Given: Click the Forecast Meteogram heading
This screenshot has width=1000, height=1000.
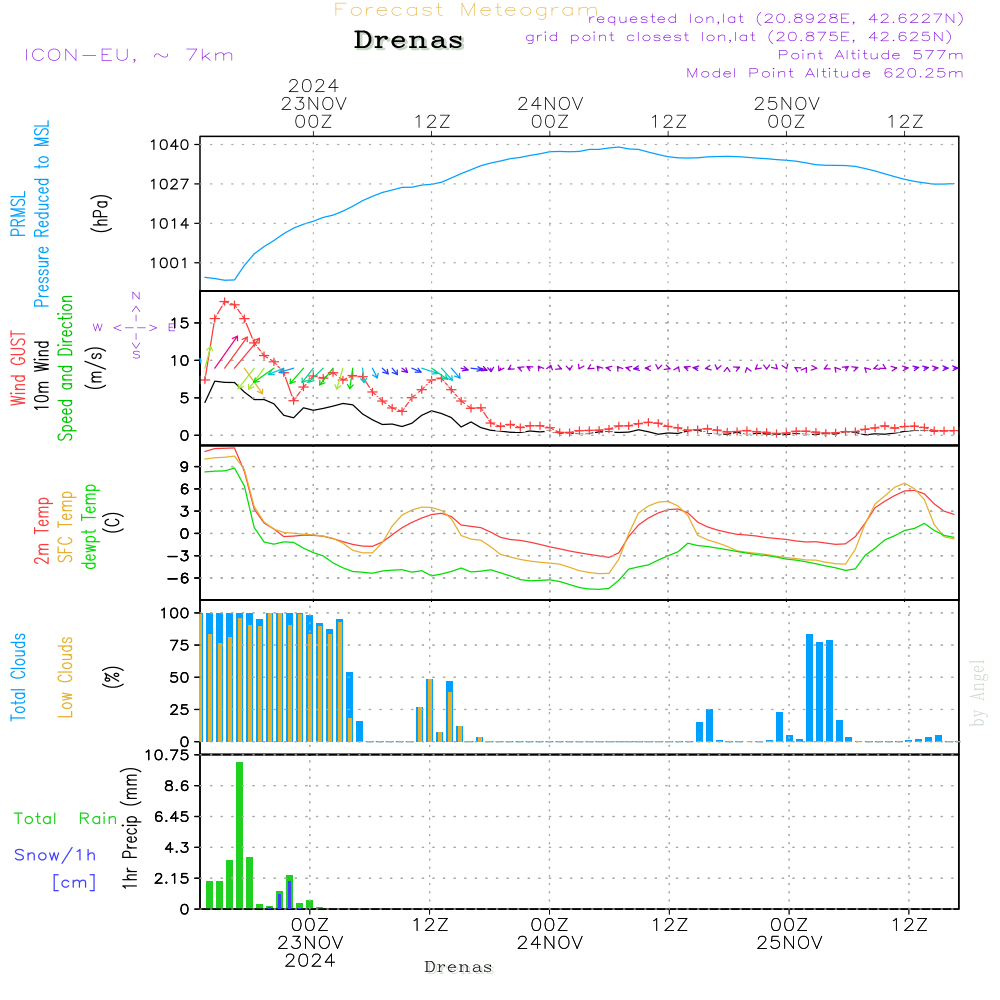Looking at the screenshot, I should pyautogui.click(x=466, y=10).
